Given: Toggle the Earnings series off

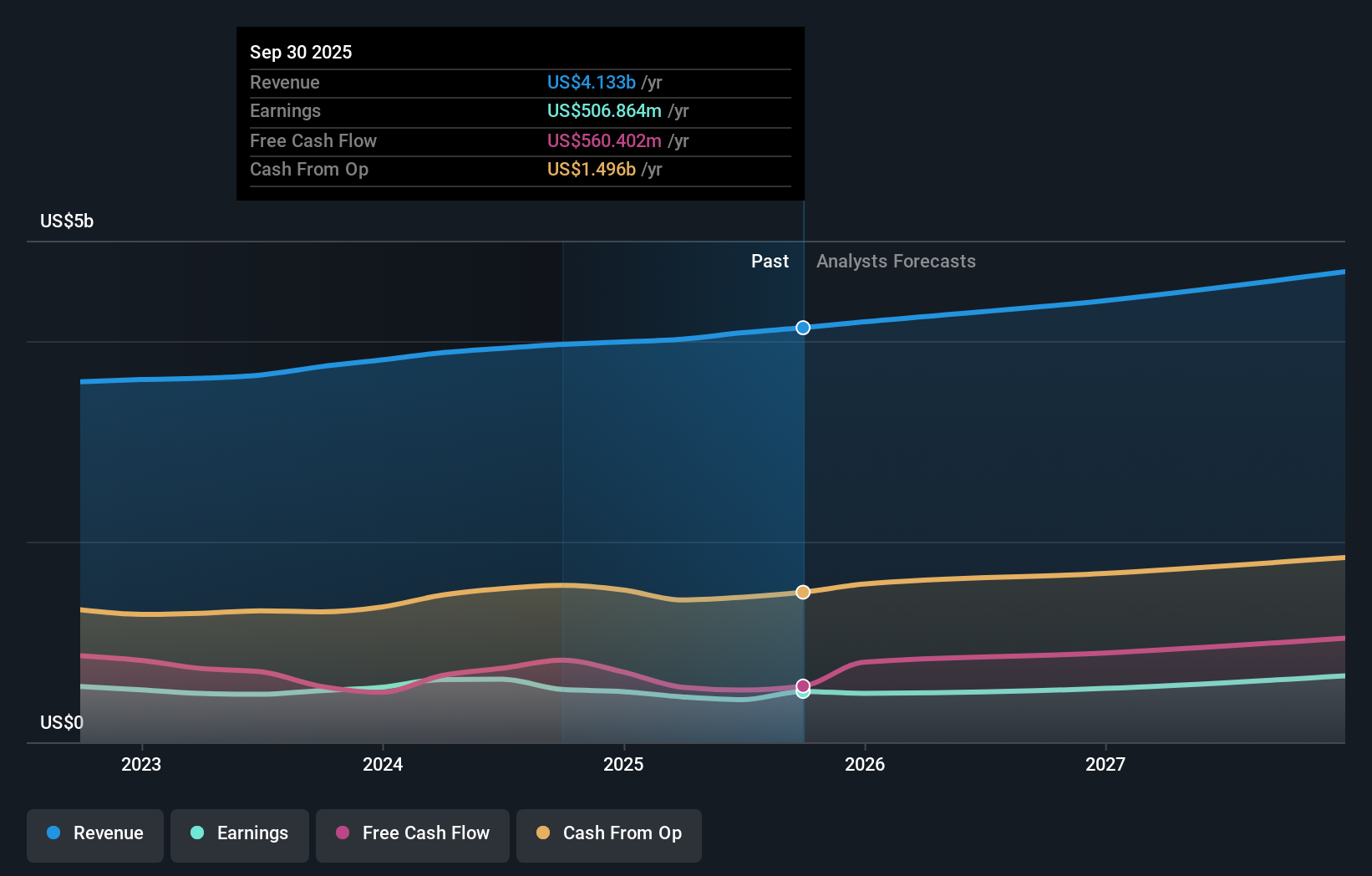Looking at the screenshot, I should [x=240, y=833].
